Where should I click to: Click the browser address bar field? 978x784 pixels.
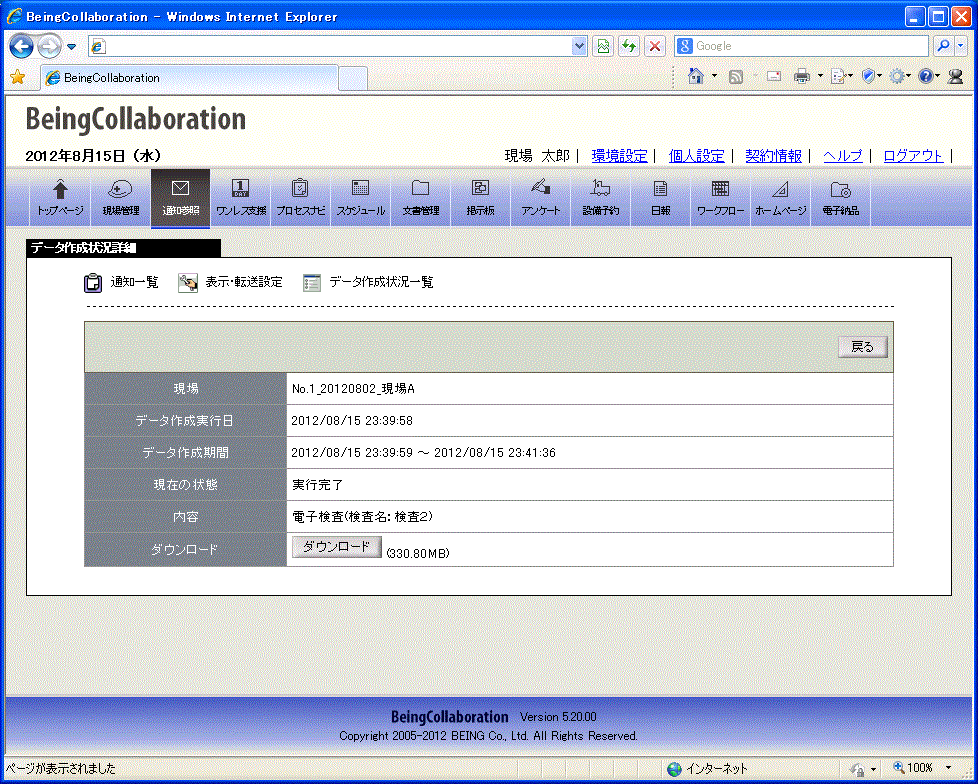click(339, 46)
